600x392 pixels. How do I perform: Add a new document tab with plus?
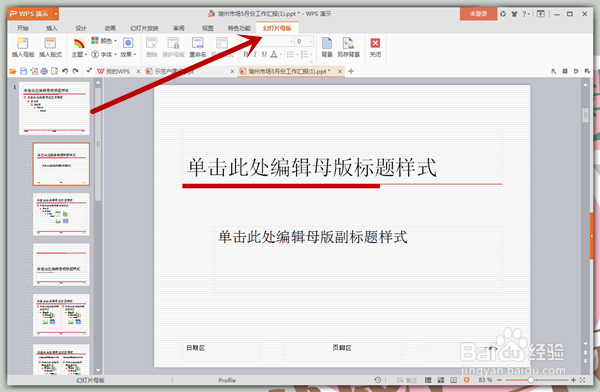point(351,71)
